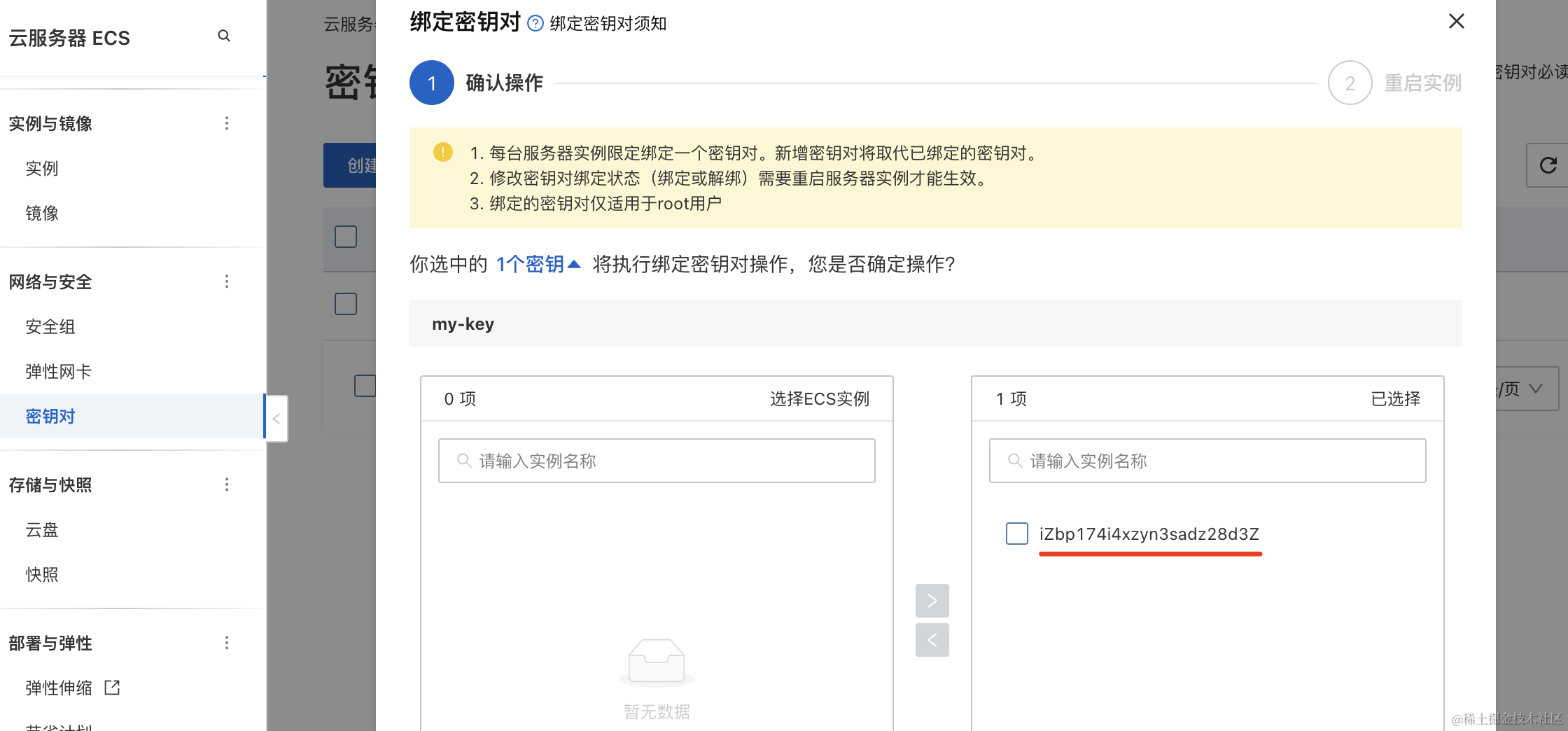This screenshot has height=731, width=1568.
Task: Click the move-left transfer arrow button
Action: pyautogui.click(x=932, y=640)
